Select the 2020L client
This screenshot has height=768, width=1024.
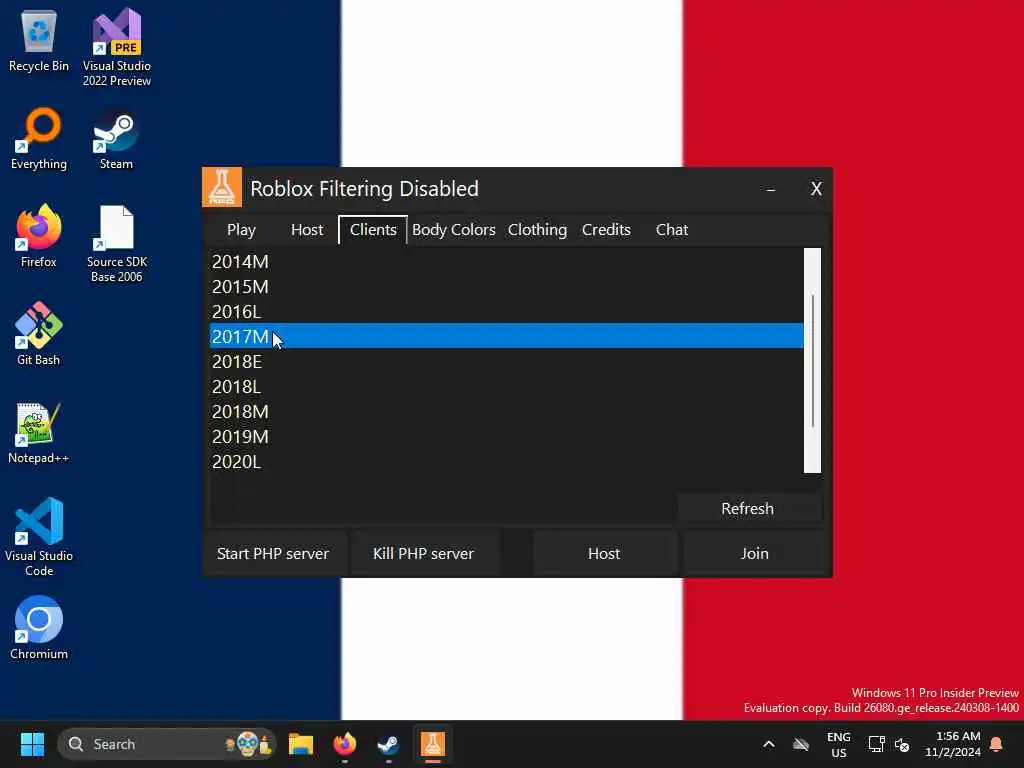click(506, 462)
